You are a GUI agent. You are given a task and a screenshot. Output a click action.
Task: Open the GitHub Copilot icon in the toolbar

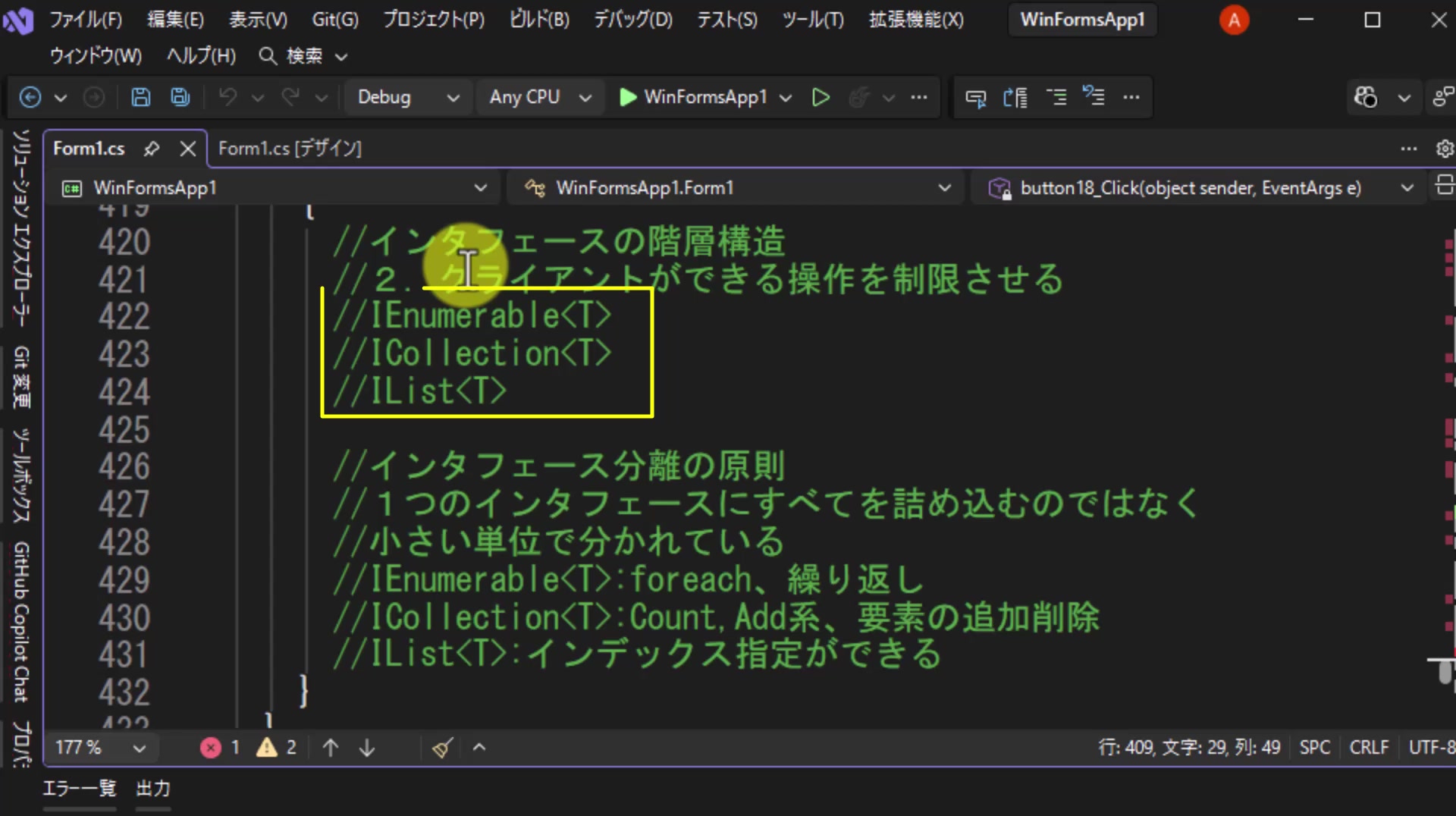[1366, 97]
